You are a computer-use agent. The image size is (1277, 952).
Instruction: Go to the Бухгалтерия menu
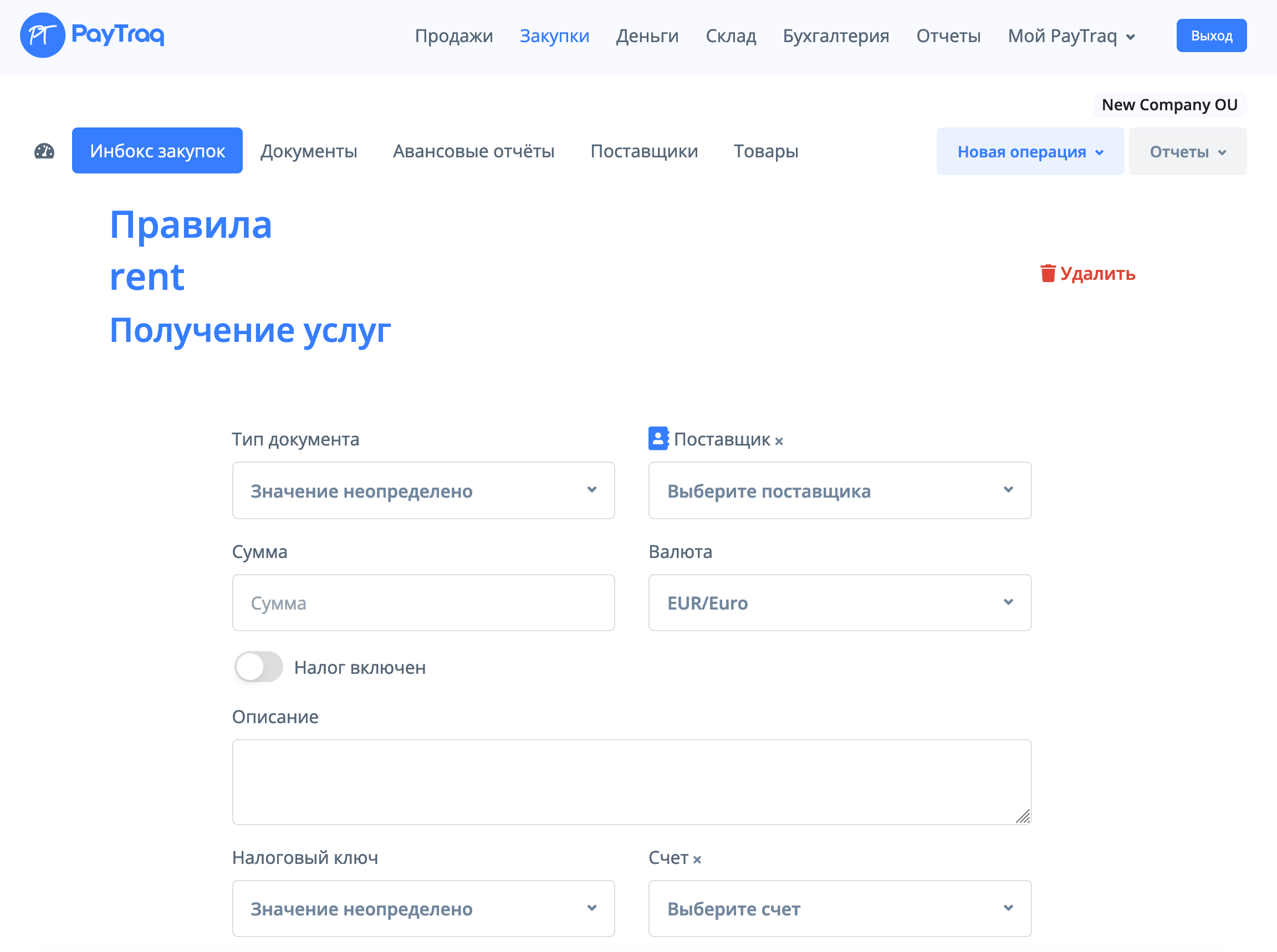click(836, 35)
